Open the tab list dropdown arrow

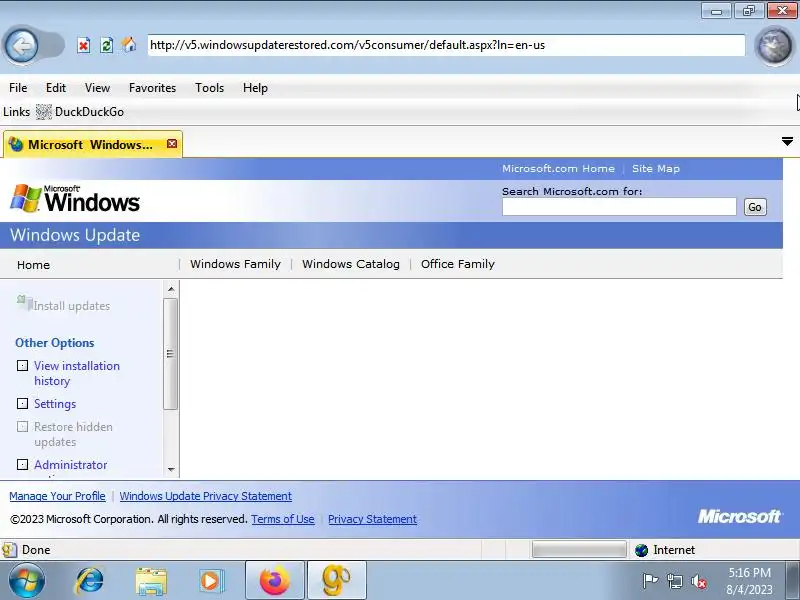tap(787, 141)
